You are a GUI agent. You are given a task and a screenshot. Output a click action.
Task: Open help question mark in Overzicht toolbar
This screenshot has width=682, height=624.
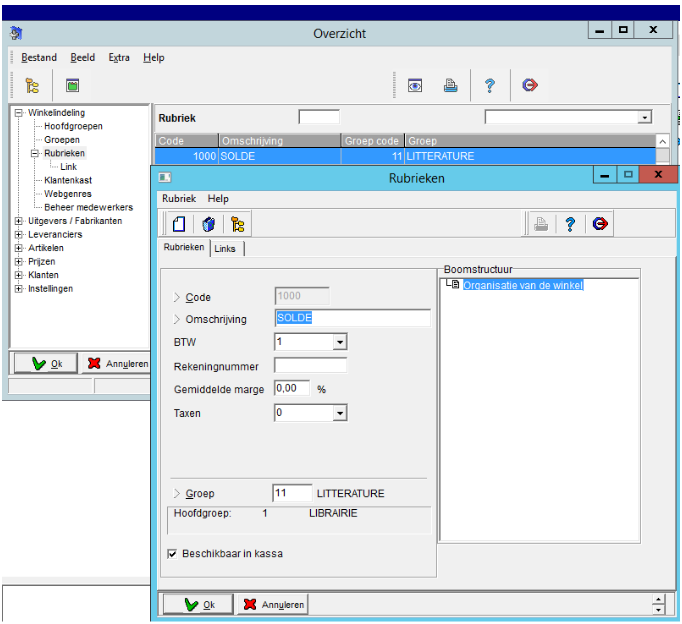point(490,85)
